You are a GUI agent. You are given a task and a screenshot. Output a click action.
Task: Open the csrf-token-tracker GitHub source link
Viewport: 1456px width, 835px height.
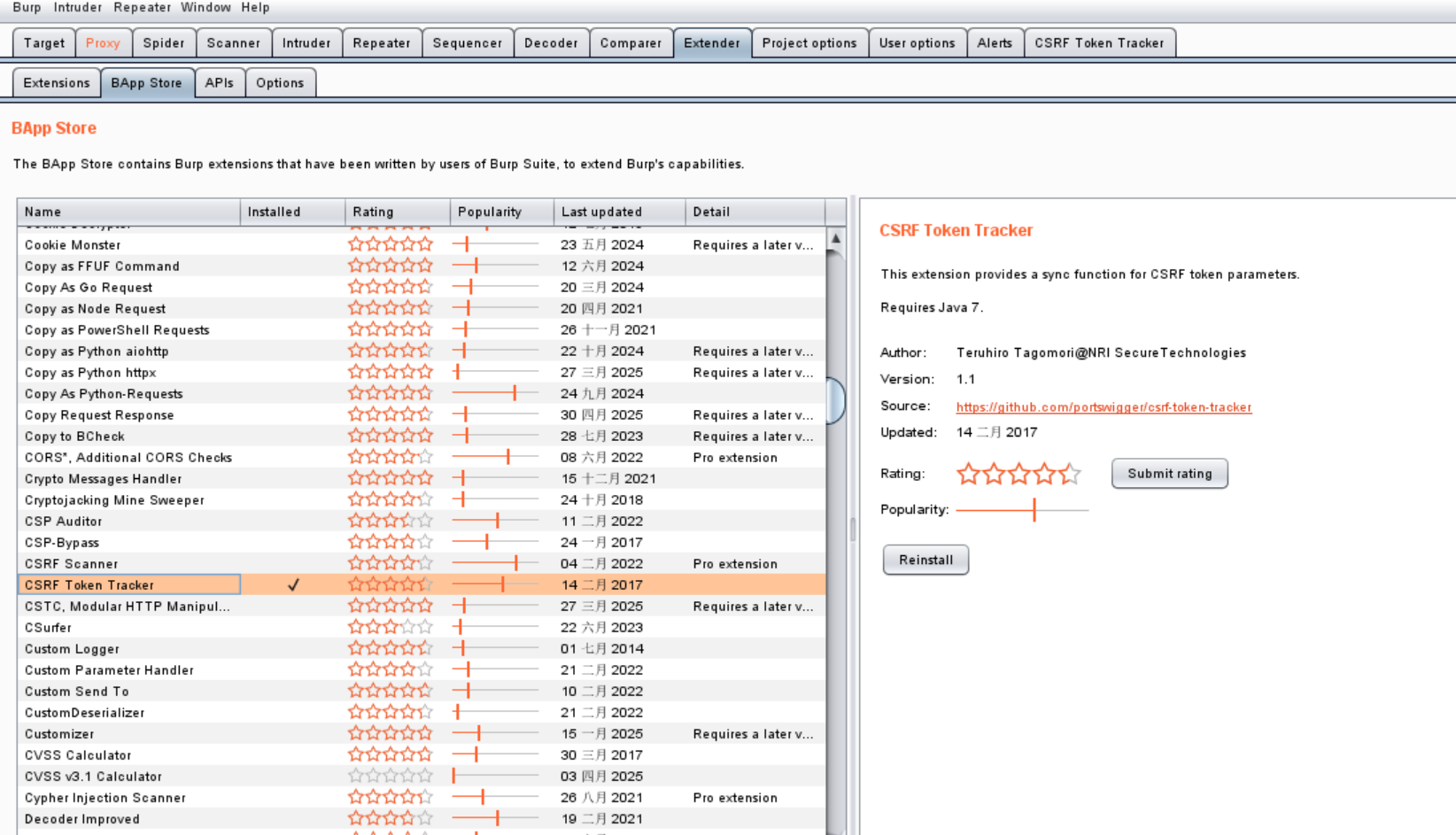(1104, 407)
